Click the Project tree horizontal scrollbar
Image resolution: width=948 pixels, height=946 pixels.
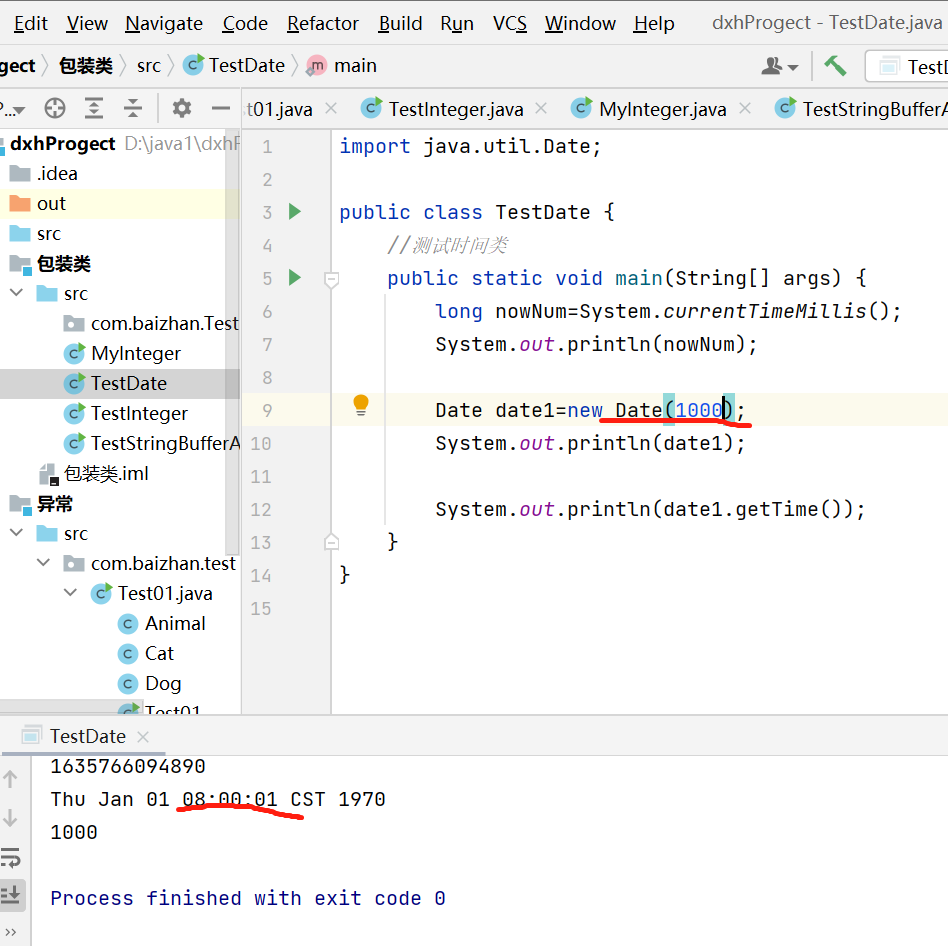coord(70,707)
